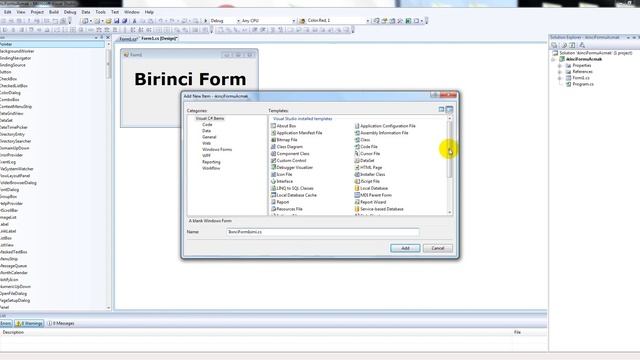Select the Class template

(362, 140)
